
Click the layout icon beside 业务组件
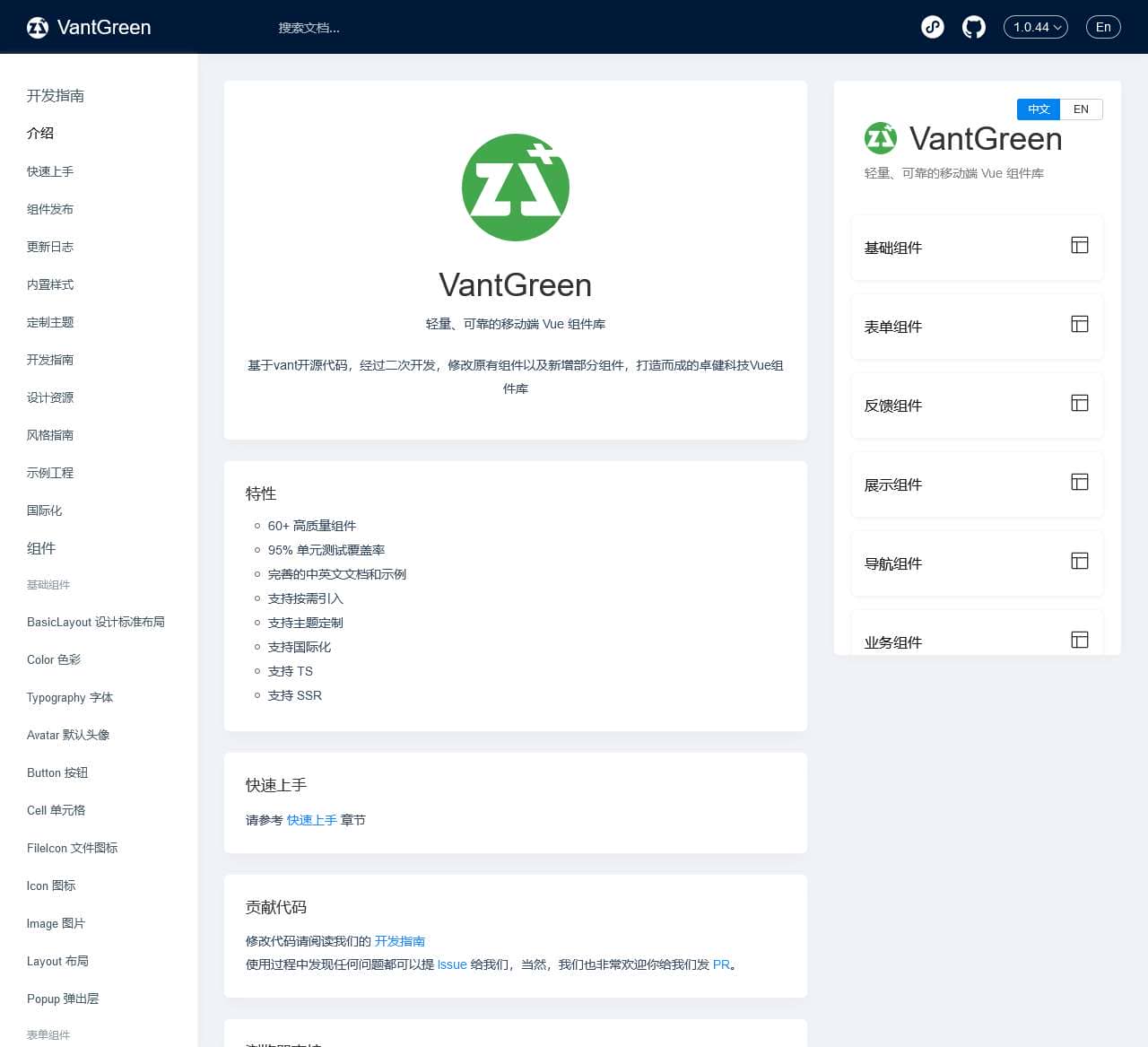tap(1080, 640)
